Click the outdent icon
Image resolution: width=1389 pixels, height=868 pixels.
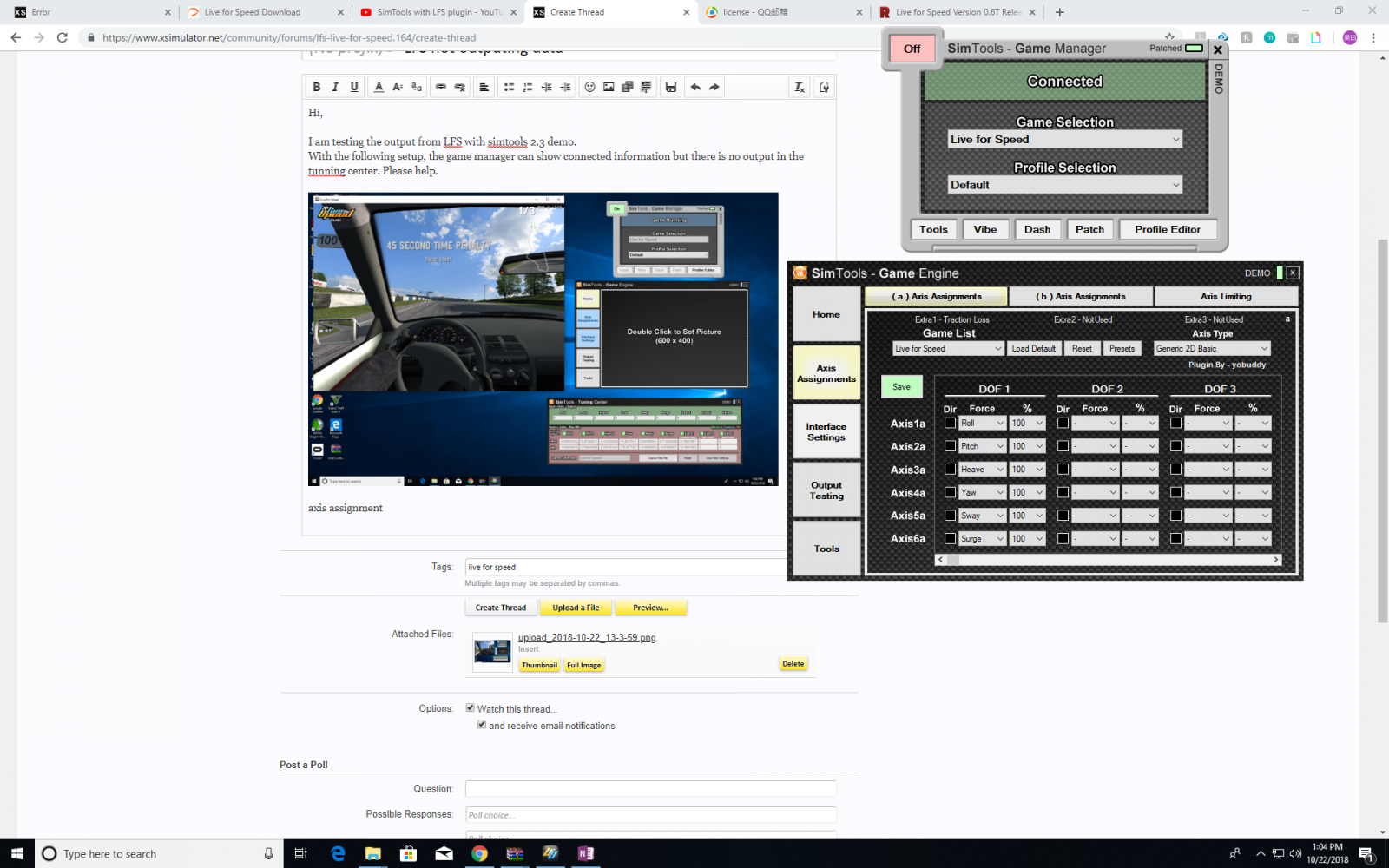coord(547,87)
